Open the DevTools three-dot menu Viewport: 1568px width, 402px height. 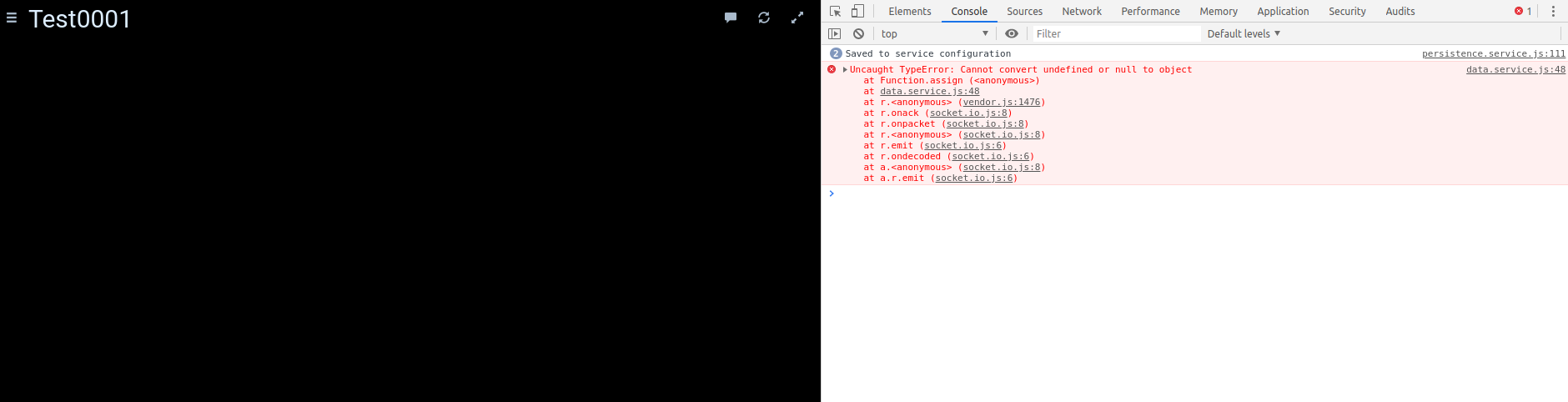point(1553,11)
